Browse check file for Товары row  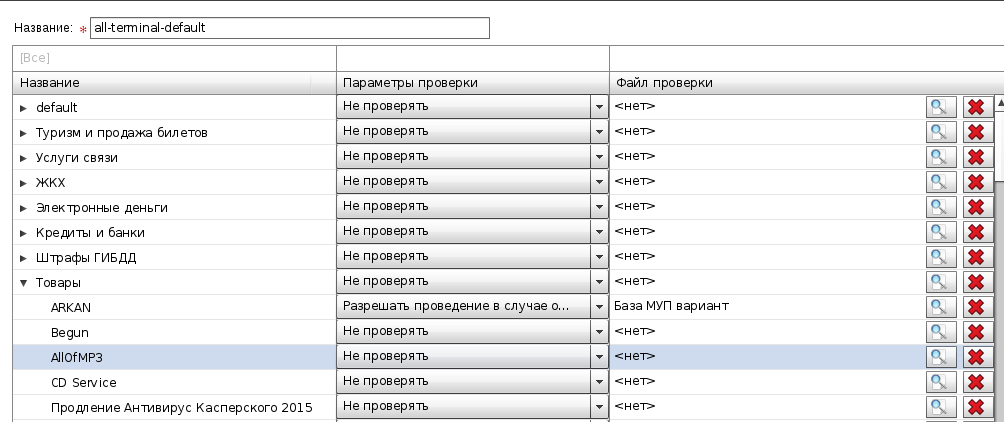941,282
